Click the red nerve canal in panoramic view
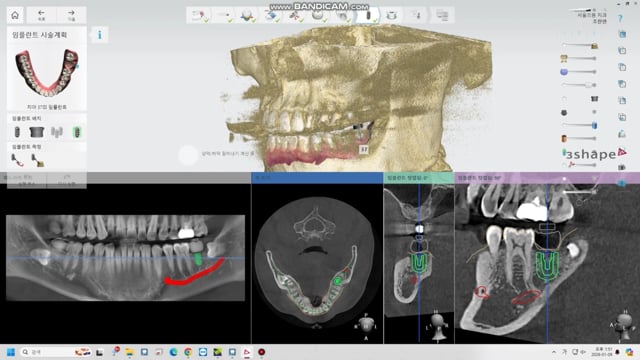The image size is (640, 360). click(194, 273)
